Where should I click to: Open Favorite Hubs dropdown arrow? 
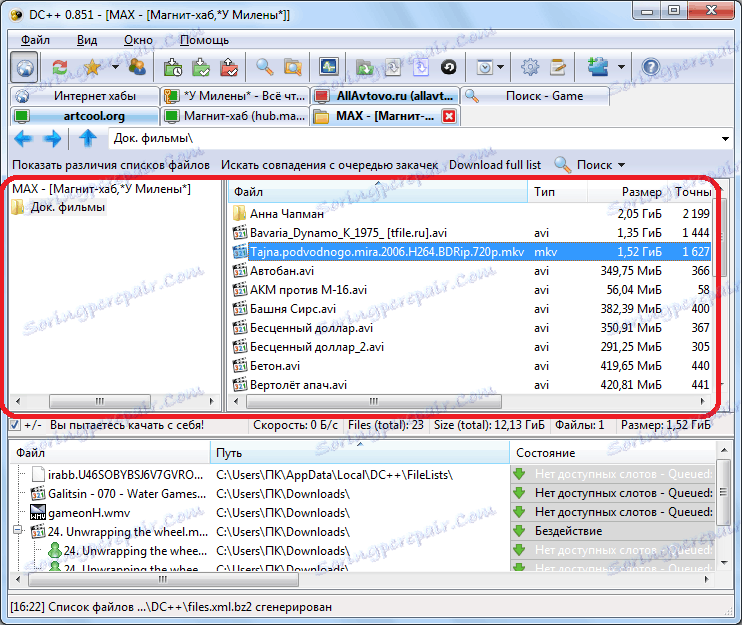115,67
